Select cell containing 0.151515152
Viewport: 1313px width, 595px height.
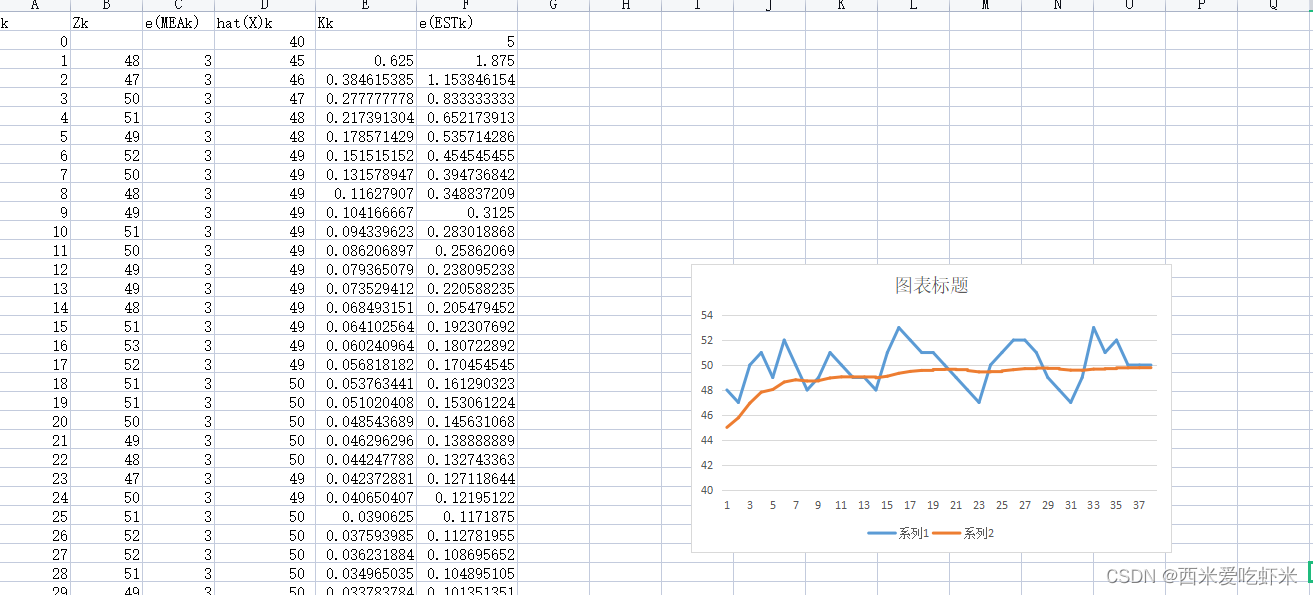tap(366, 155)
